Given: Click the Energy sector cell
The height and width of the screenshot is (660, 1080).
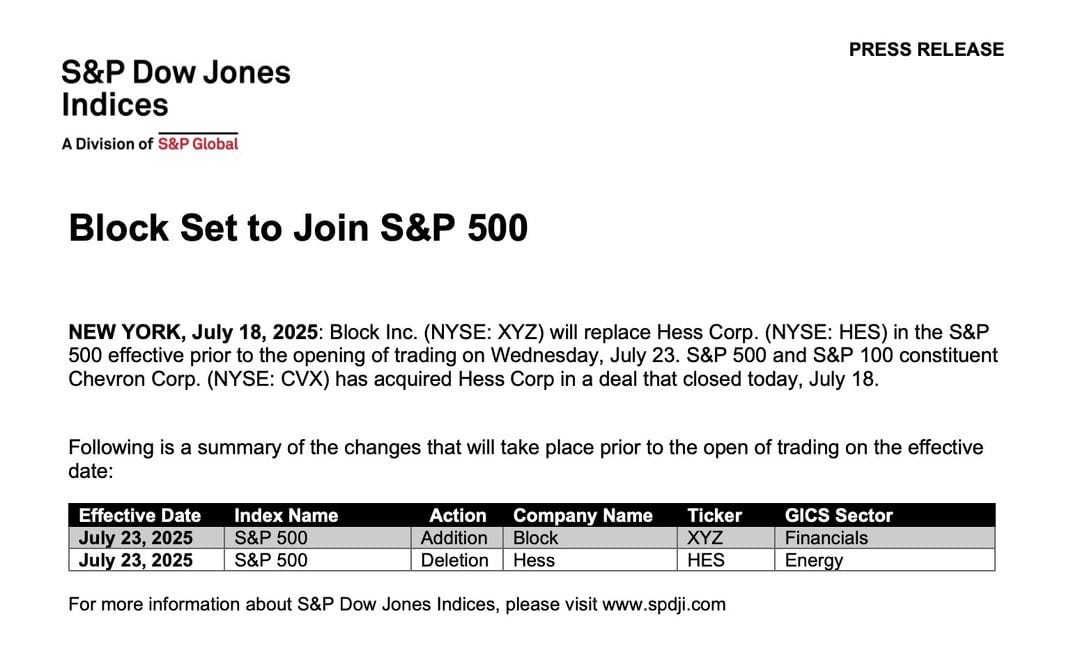Looking at the screenshot, I should point(884,560).
